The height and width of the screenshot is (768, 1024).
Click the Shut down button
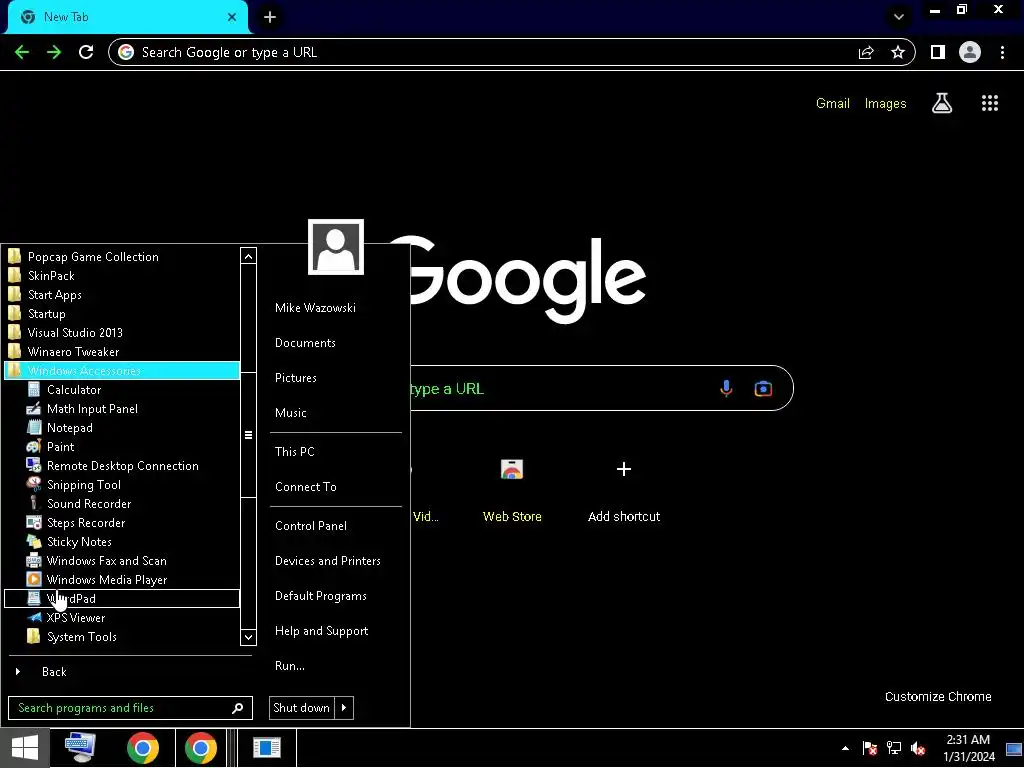302,708
